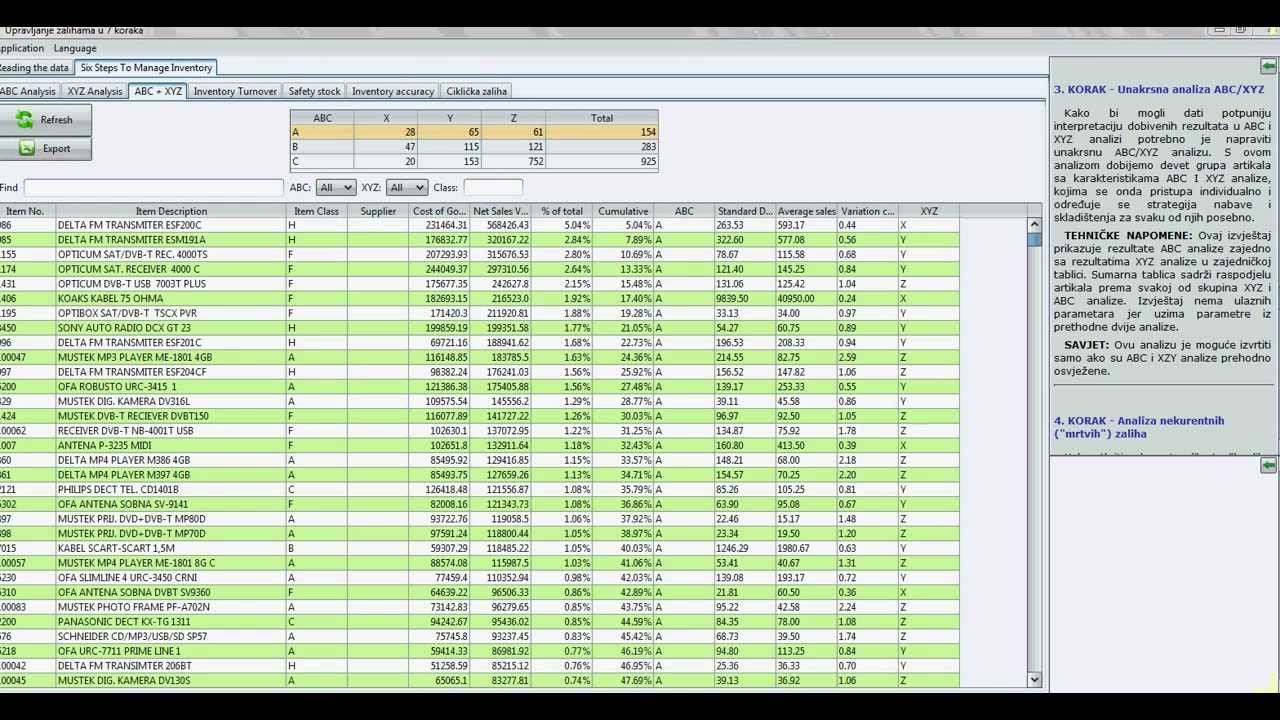Open 4. KORAK Analiza nekurentnih zaliha link

[x=1139, y=427]
